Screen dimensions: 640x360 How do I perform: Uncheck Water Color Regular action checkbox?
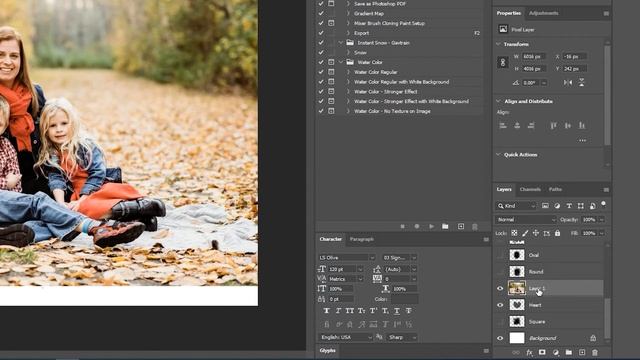click(321, 72)
